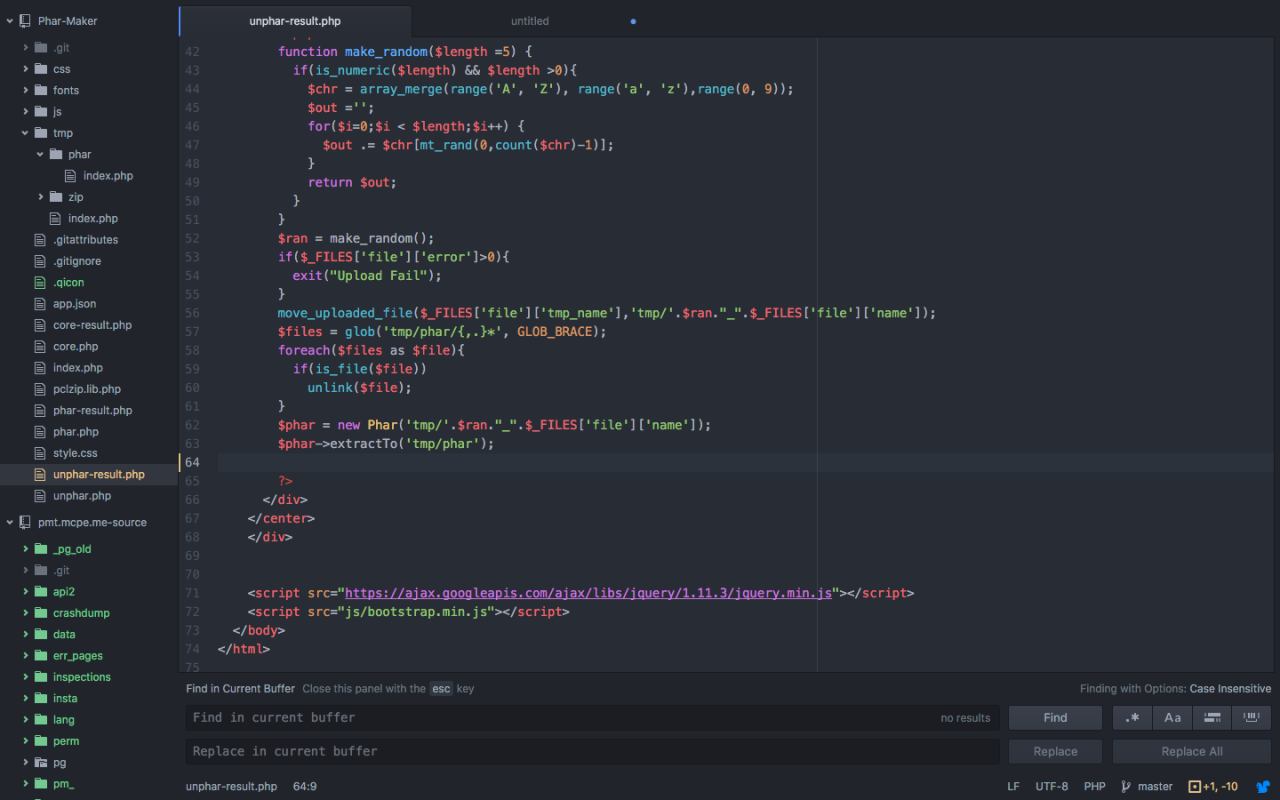
Task: Click the inspections folder icon
Action: 41,677
